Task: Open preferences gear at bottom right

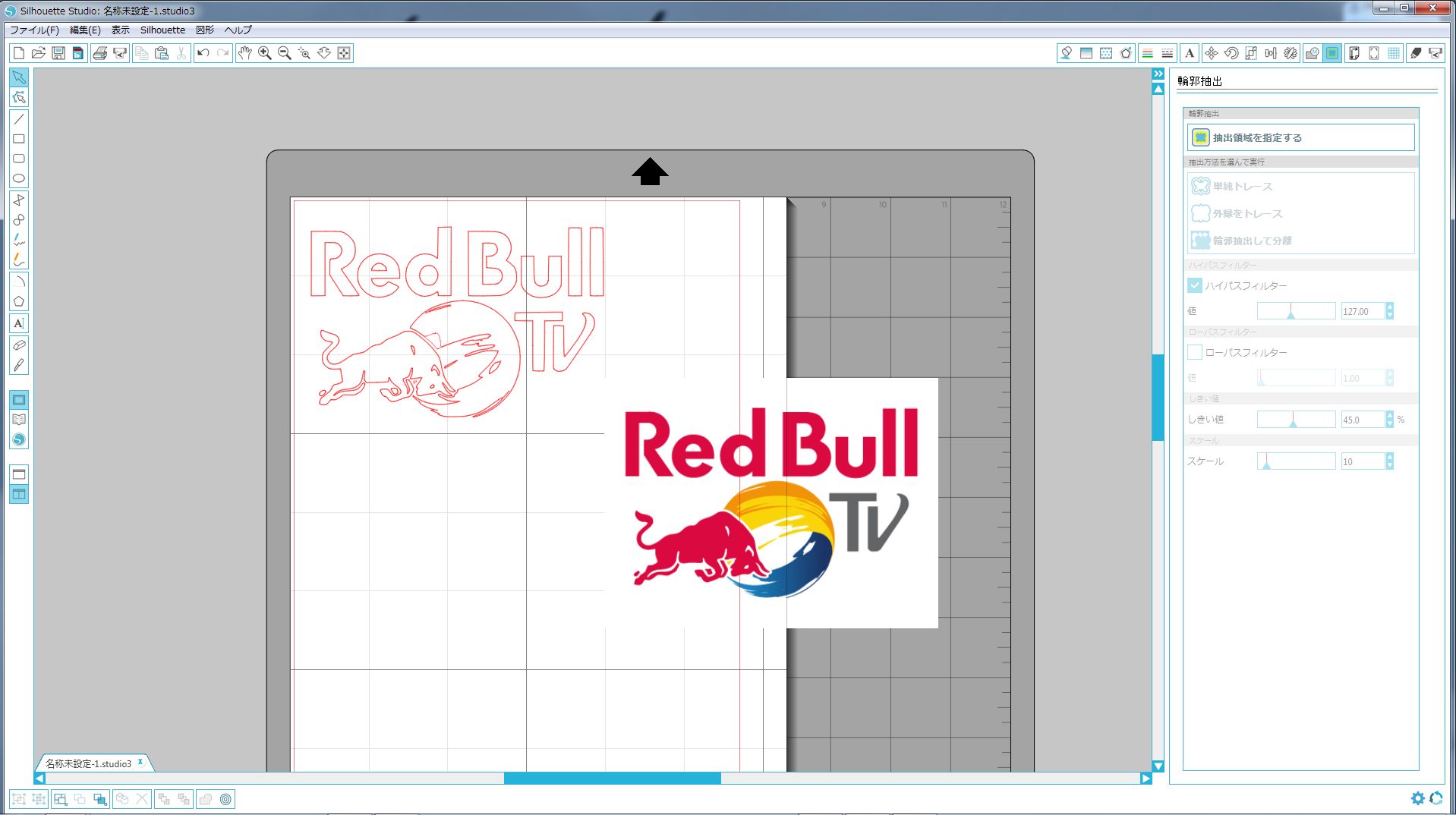Action: (x=1417, y=798)
